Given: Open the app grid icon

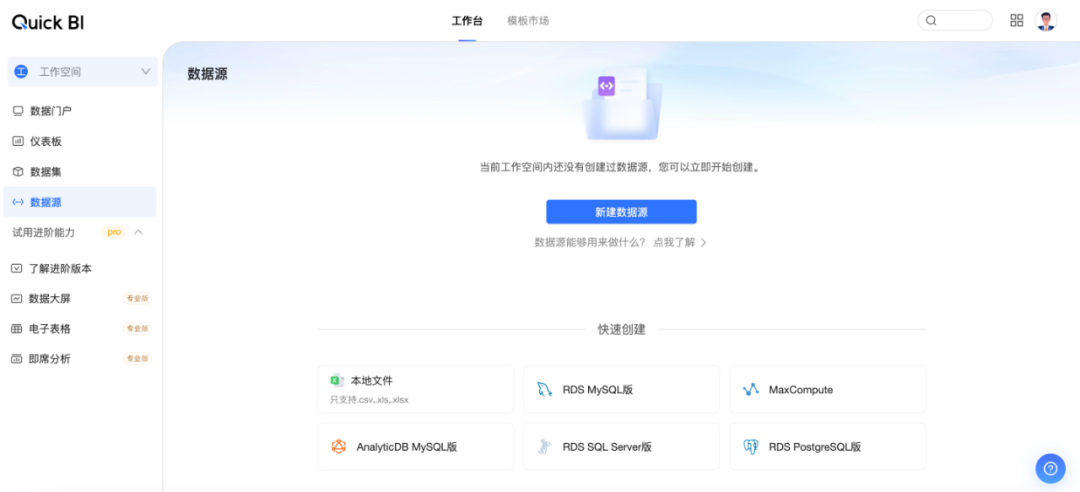Looking at the screenshot, I should [1017, 20].
